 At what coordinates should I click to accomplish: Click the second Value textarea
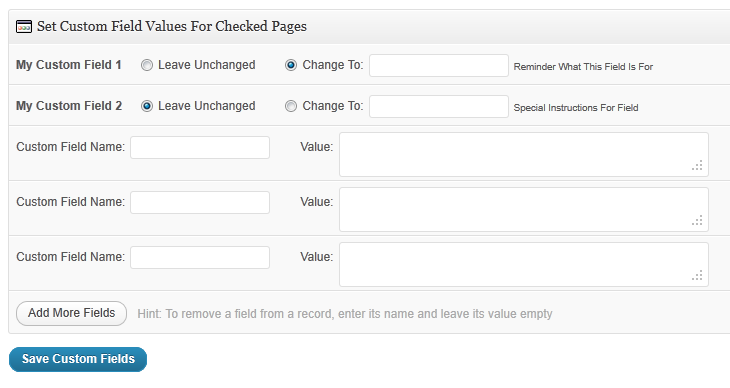(524, 210)
